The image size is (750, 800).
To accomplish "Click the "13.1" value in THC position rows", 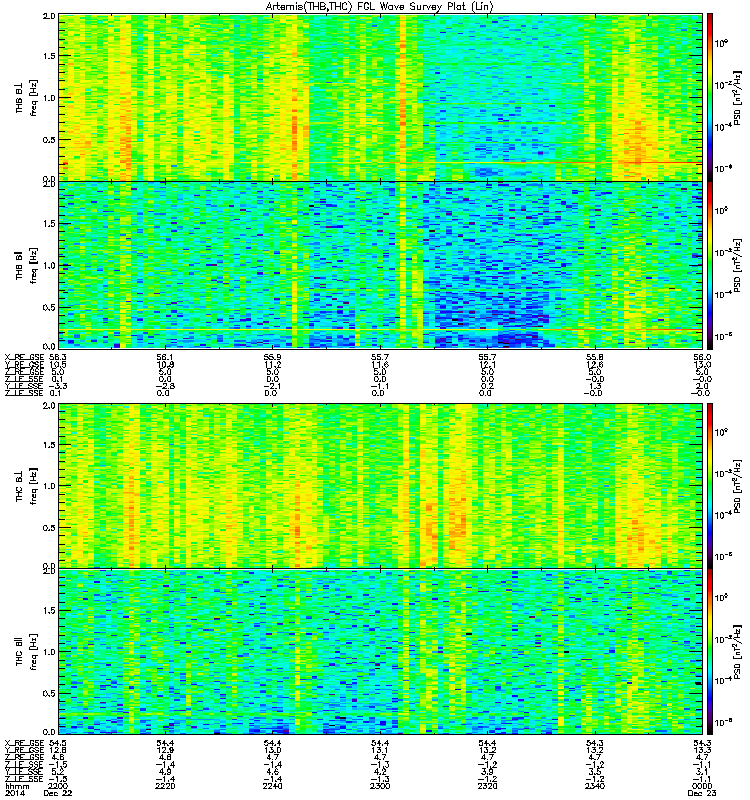I will coord(380,750).
